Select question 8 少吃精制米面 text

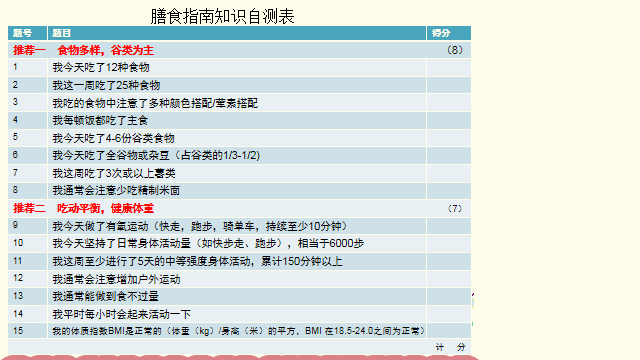(116, 191)
